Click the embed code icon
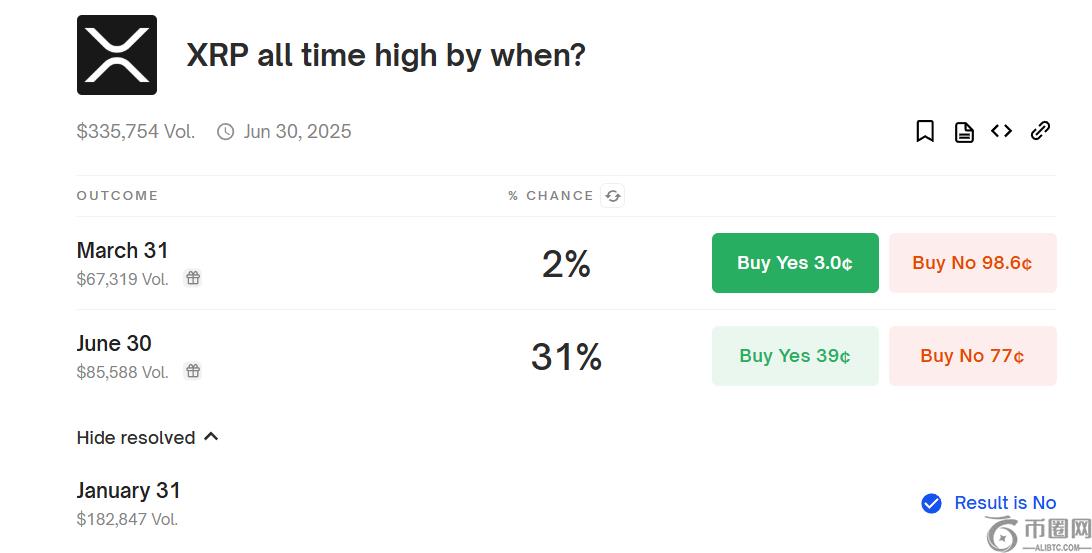 pos(1001,131)
